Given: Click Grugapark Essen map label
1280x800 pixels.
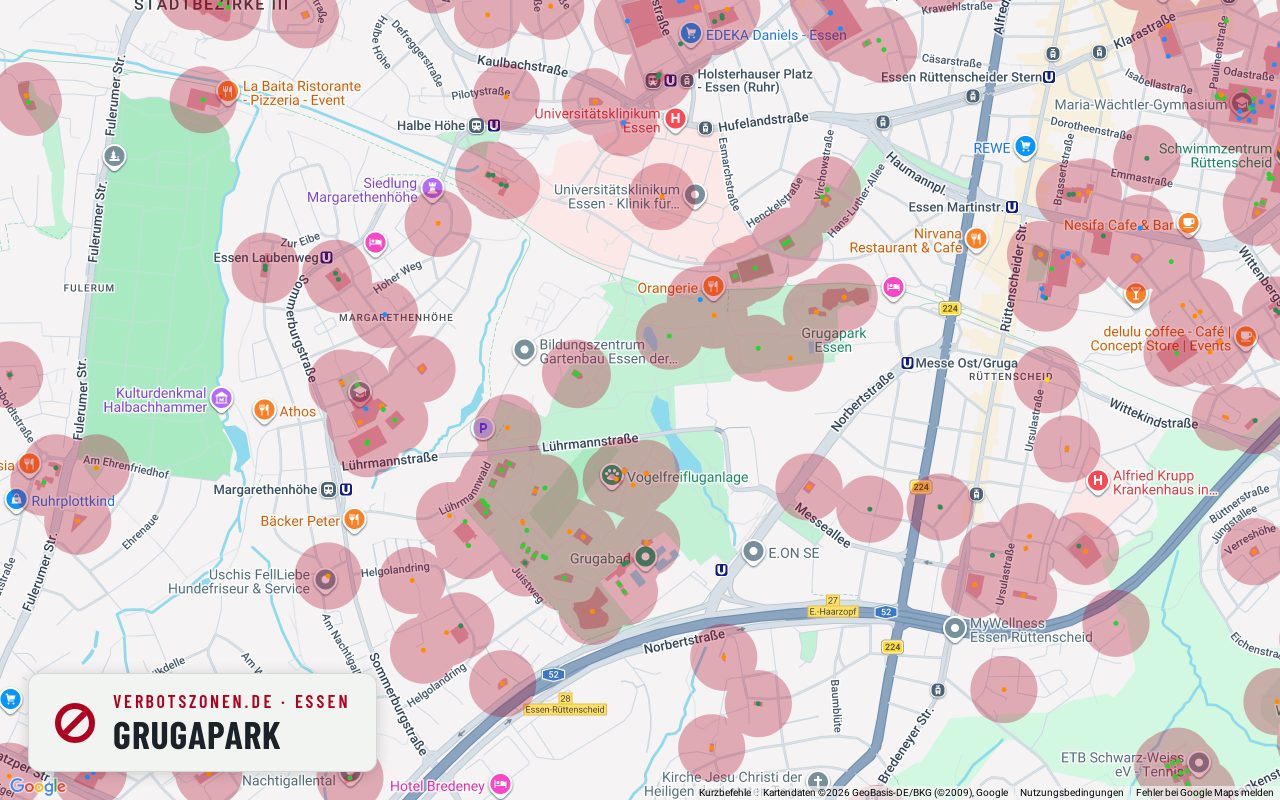Looking at the screenshot, I should tap(833, 340).
